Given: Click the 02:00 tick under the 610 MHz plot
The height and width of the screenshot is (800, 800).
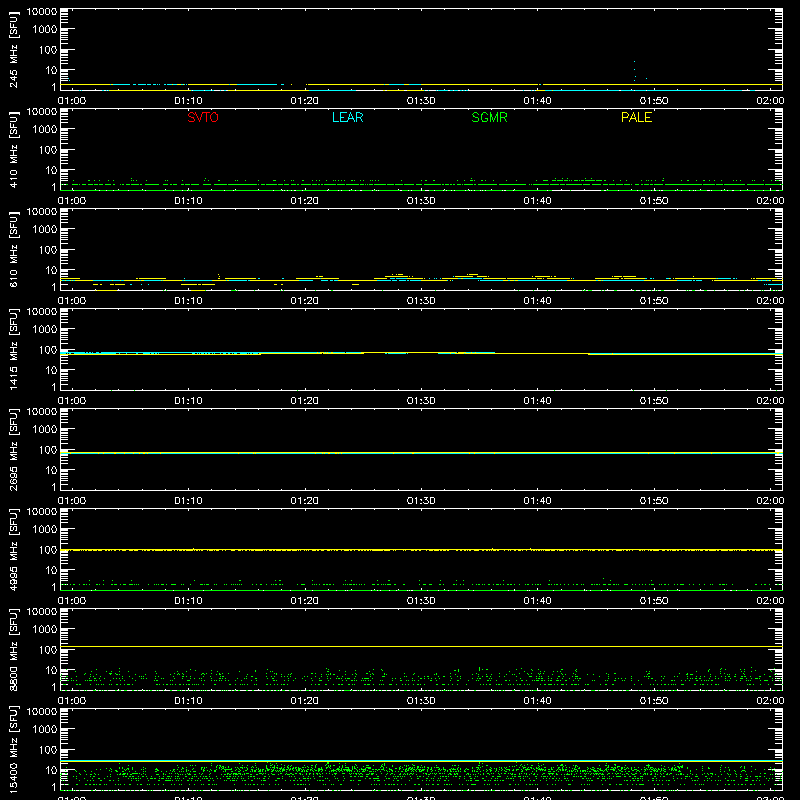Looking at the screenshot, I should click(x=770, y=301).
